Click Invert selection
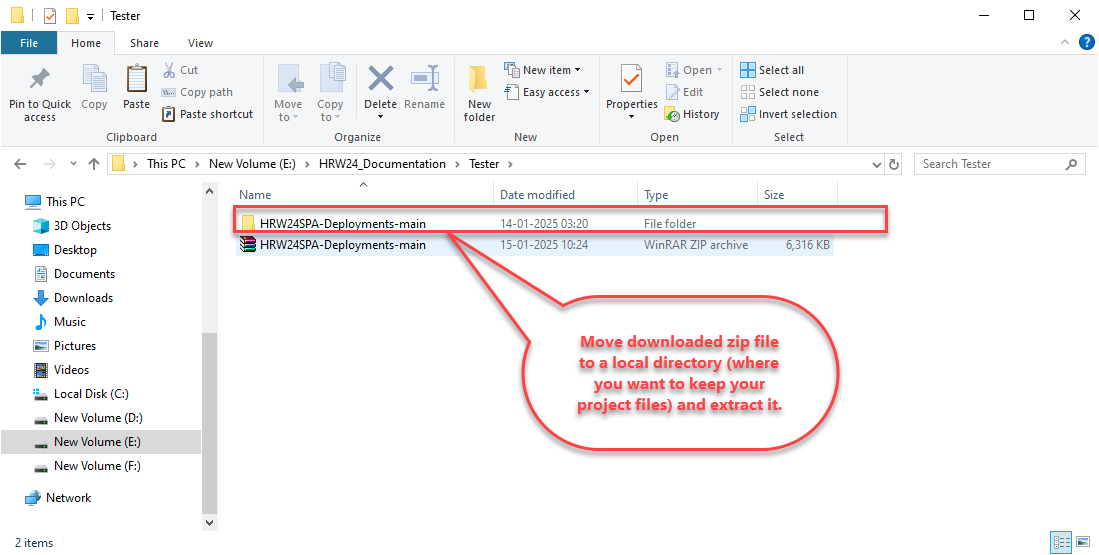The width and height of the screenshot is (1099, 555). (789, 114)
